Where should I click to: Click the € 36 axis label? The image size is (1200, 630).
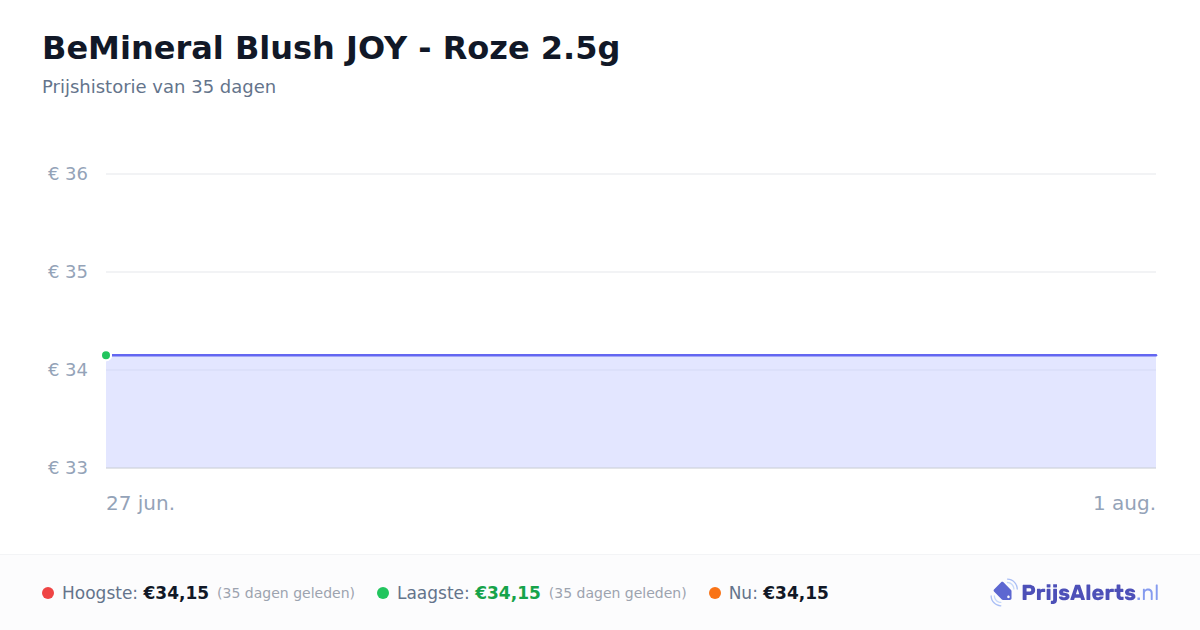click(68, 174)
